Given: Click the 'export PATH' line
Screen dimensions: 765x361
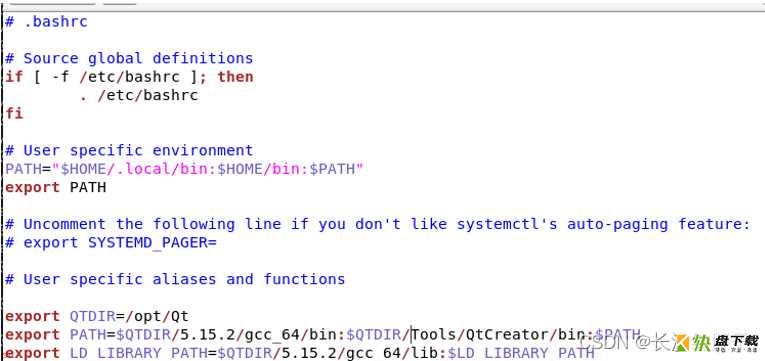Looking at the screenshot, I should pyautogui.click(x=56, y=187).
